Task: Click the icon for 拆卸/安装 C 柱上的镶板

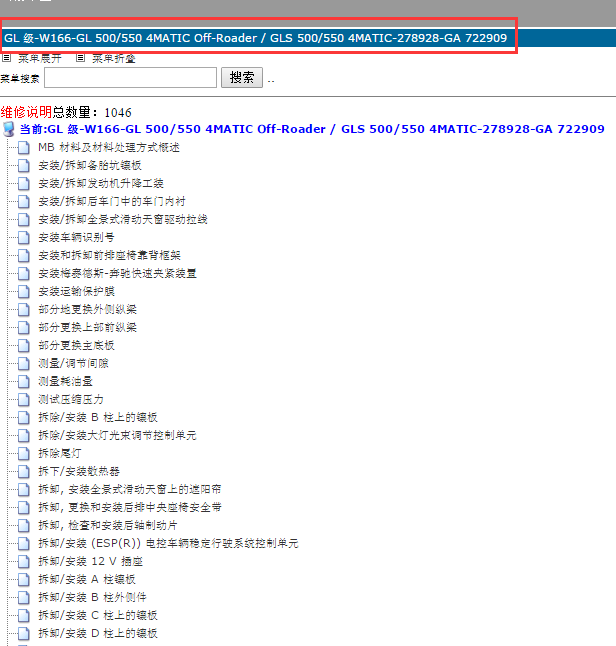Action: (x=24, y=616)
